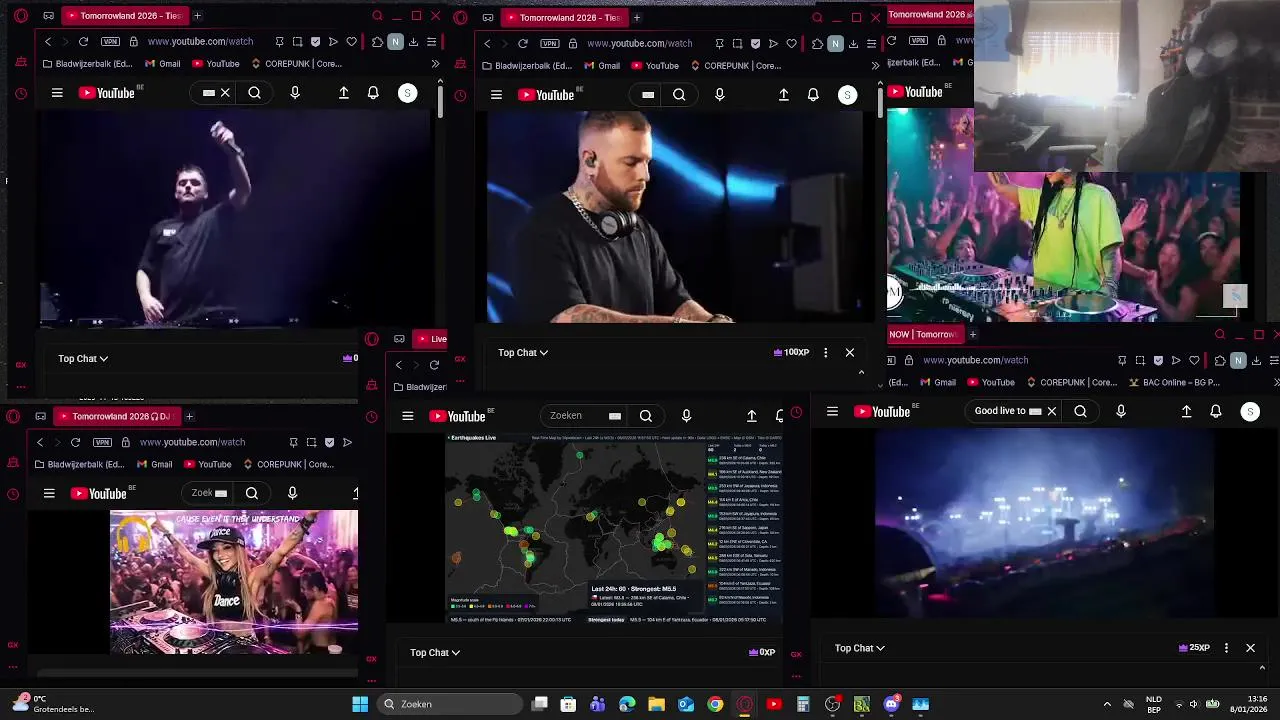
Task: Expand Top Chat dropdown beside 25XP
Action: pos(860,648)
